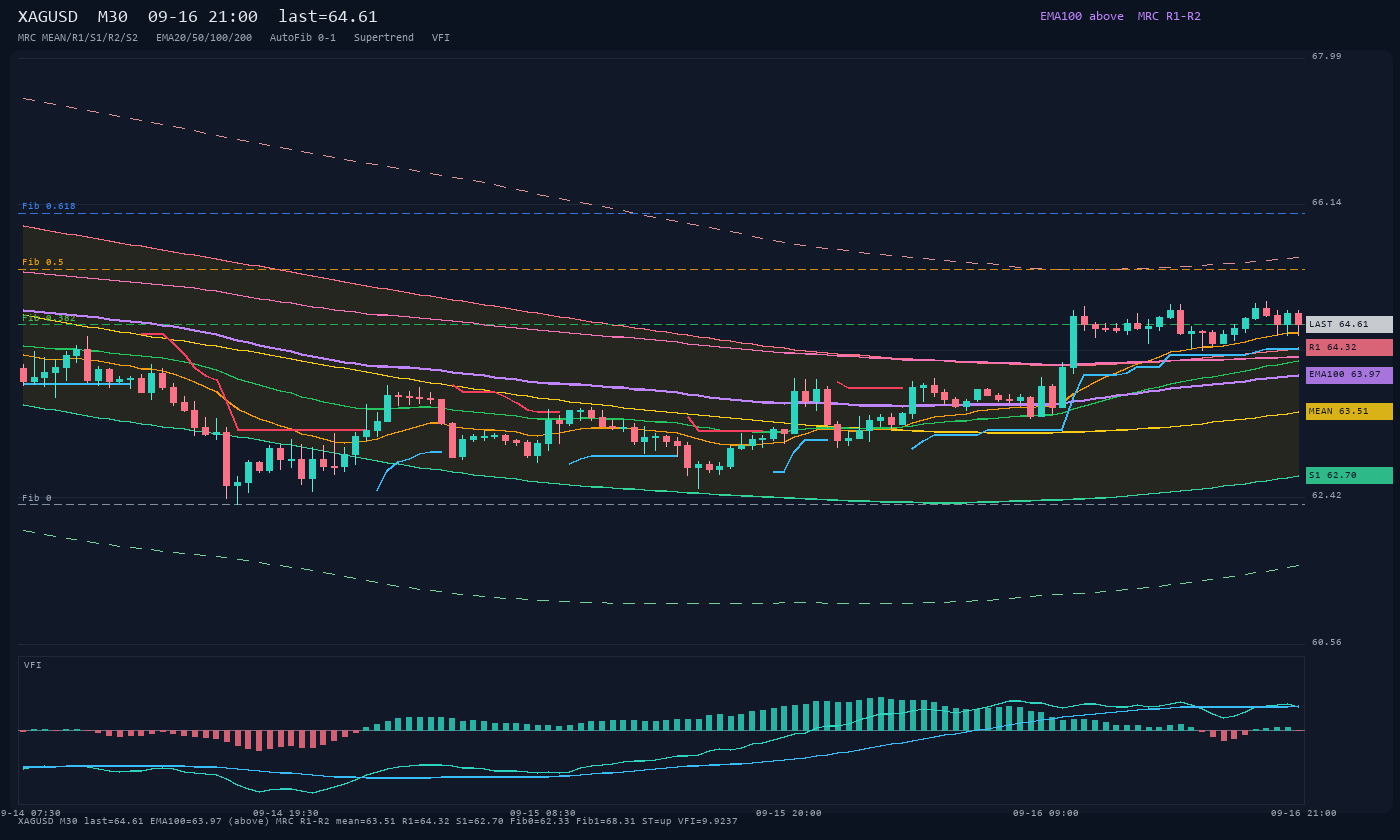The width and height of the screenshot is (1400, 840).
Task: Click the VFI title inside the lower panel
Action: (33, 665)
